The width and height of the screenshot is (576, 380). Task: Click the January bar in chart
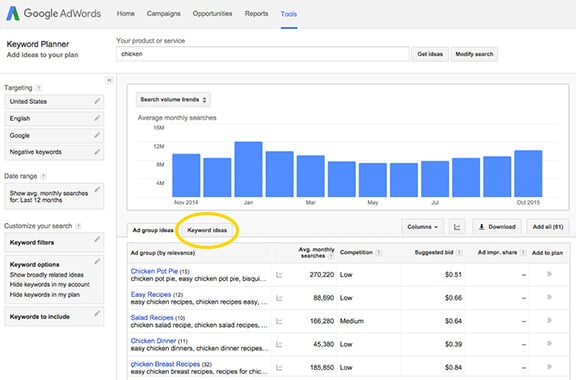[x=248, y=169]
